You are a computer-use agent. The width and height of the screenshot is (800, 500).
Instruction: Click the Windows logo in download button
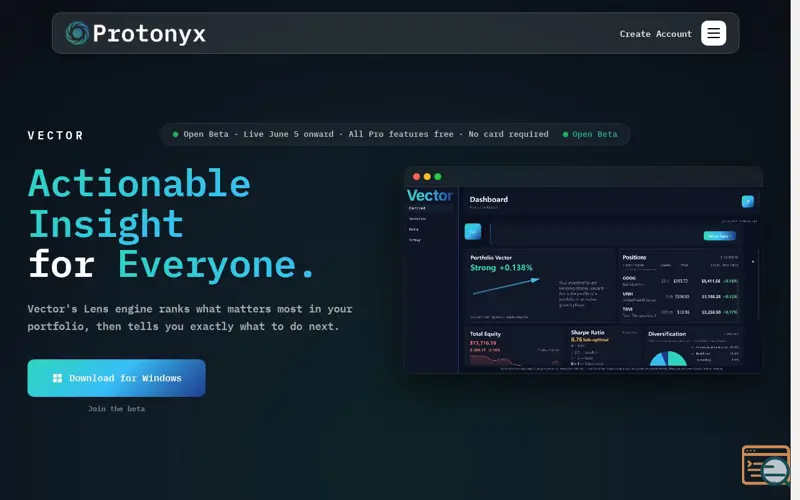click(57, 378)
